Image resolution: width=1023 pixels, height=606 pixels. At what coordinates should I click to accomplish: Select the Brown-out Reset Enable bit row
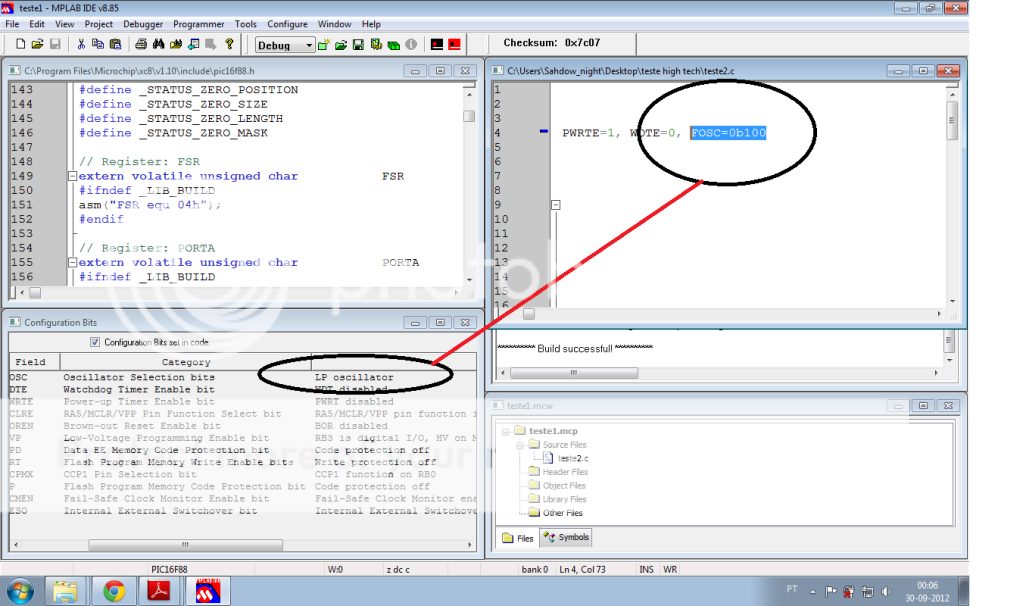(243, 426)
